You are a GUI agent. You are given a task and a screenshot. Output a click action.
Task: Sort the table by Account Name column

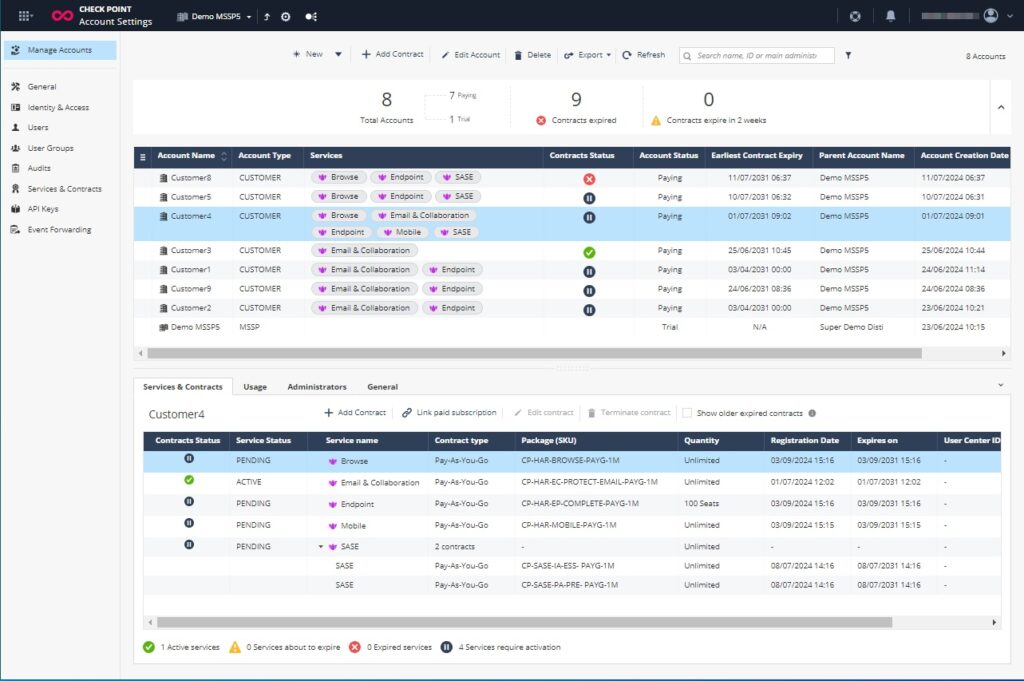point(191,157)
